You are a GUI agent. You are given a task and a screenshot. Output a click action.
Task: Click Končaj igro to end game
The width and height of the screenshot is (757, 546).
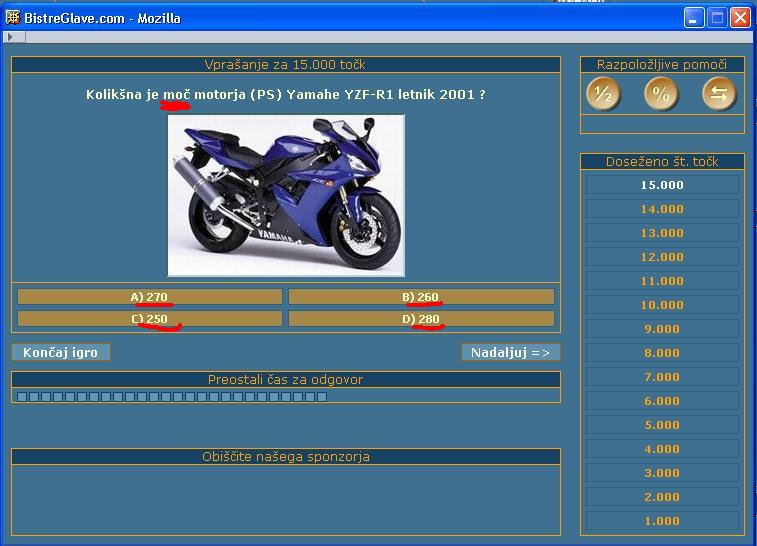click(x=61, y=352)
